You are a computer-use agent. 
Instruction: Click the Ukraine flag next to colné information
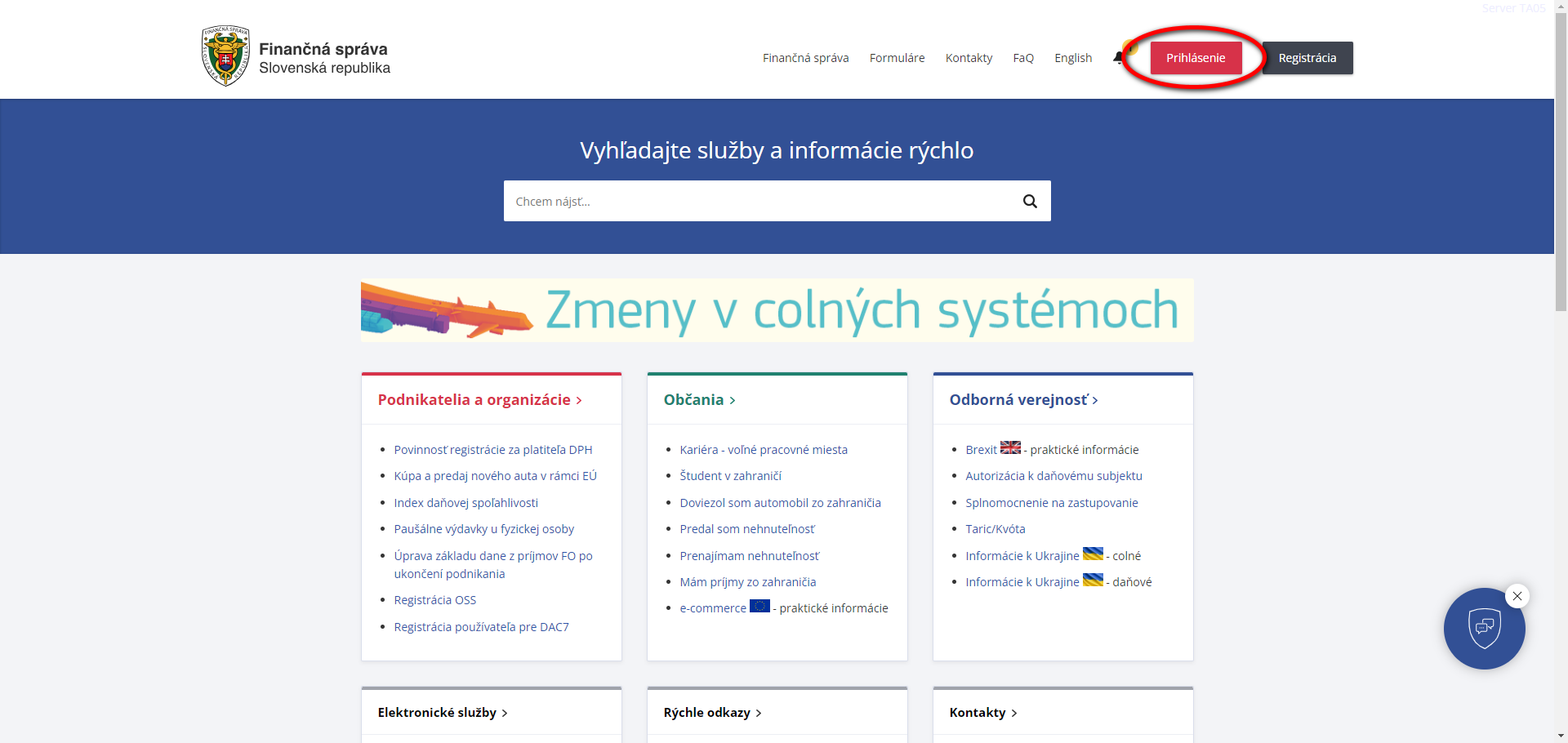pyautogui.click(x=1094, y=554)
